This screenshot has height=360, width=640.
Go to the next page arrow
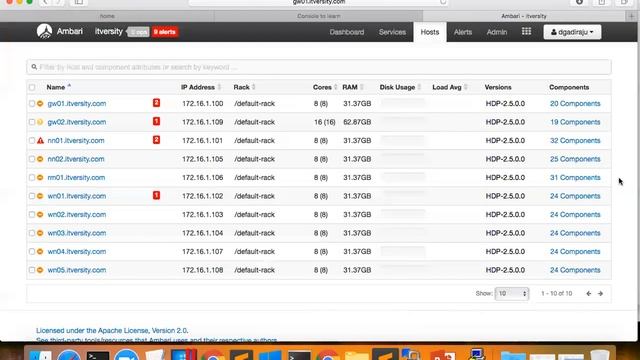pos(600,293)
